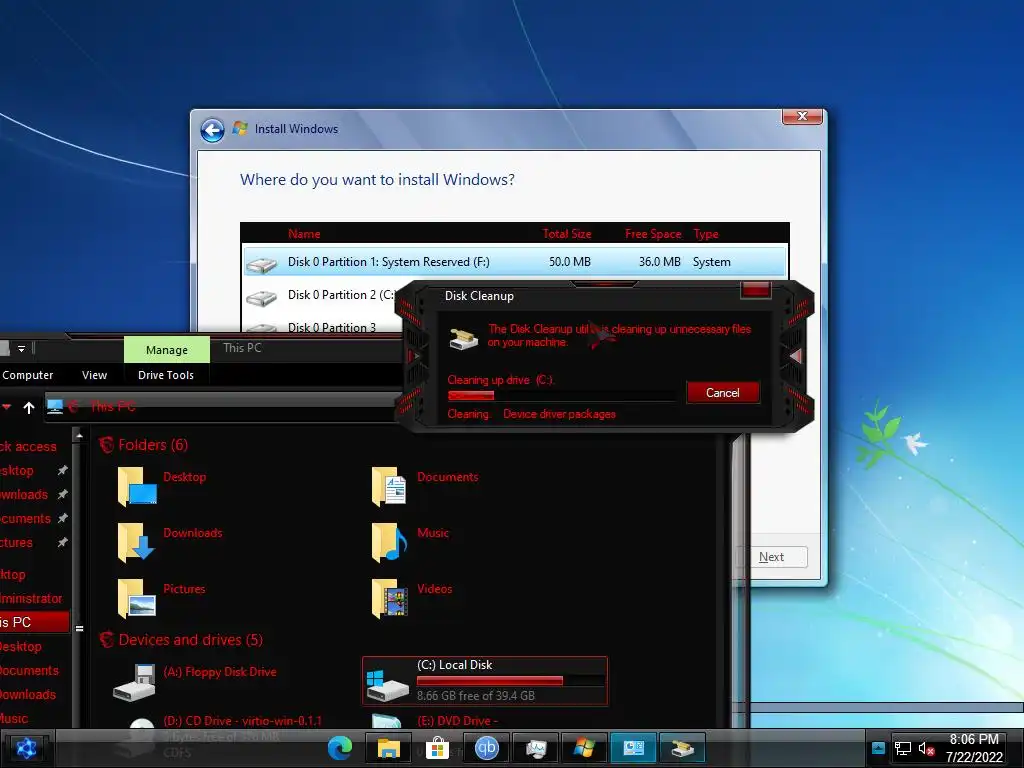Open the Downloads folder
The height and width of the screenshot is (768, 1024).
pyautogui.click(x=170, y=542)
